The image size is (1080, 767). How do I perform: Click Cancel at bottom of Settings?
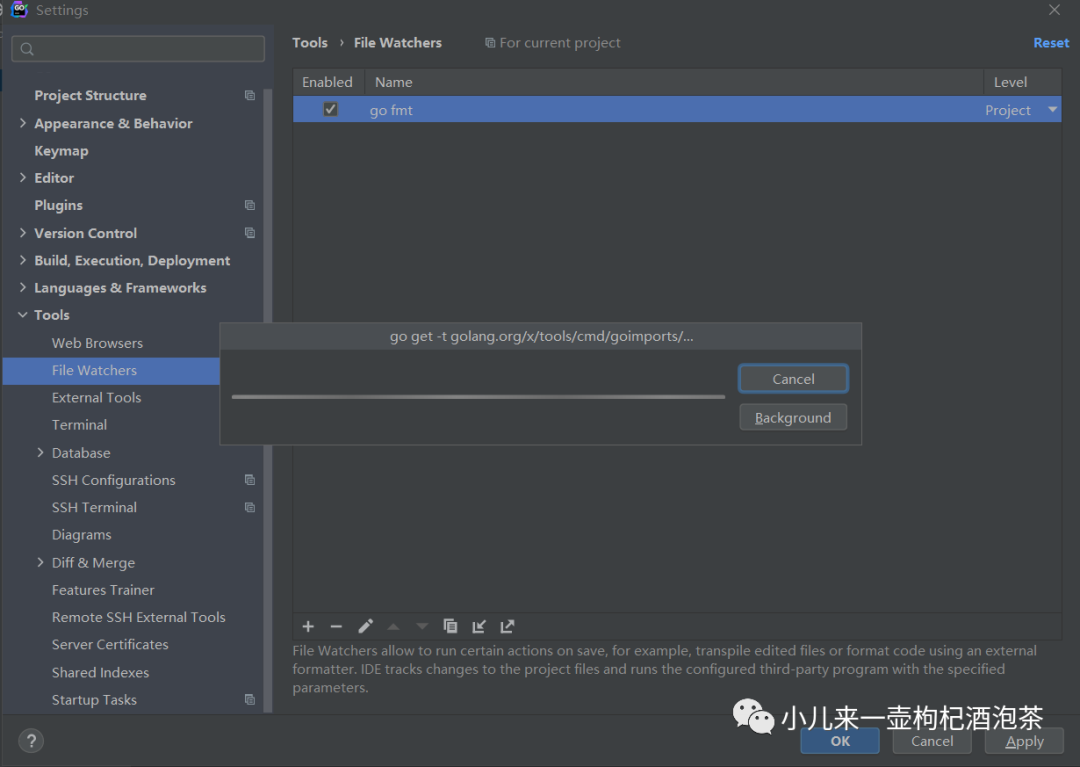coord(932,741)
